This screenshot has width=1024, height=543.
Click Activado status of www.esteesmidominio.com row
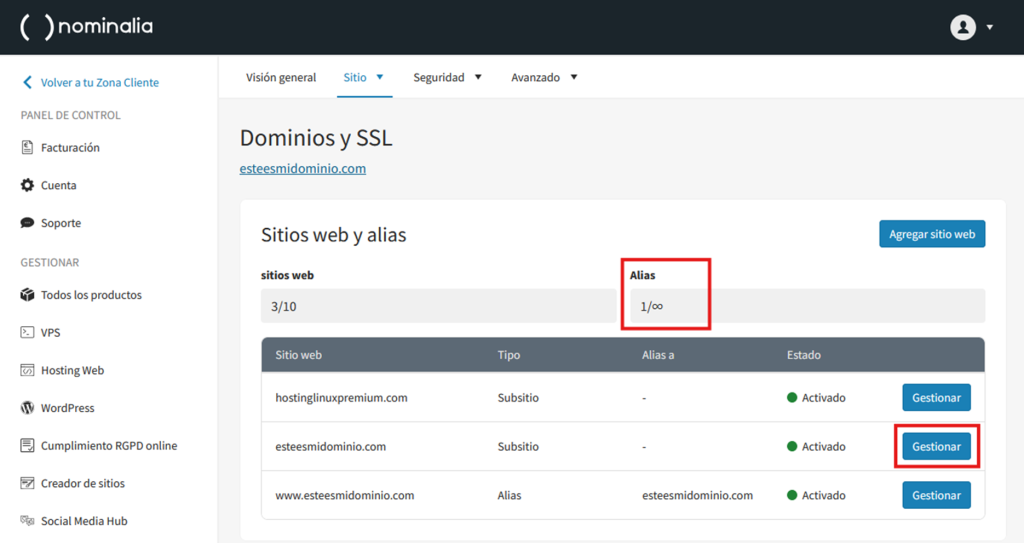point(816,495)
